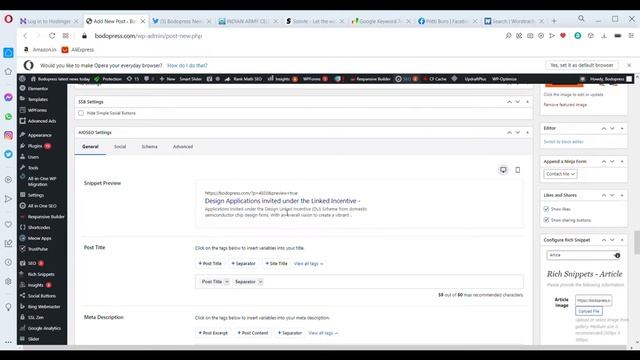This screenshot has width=640, height=360.
Task: Open a new browser tab
Action: click(554, 21)
